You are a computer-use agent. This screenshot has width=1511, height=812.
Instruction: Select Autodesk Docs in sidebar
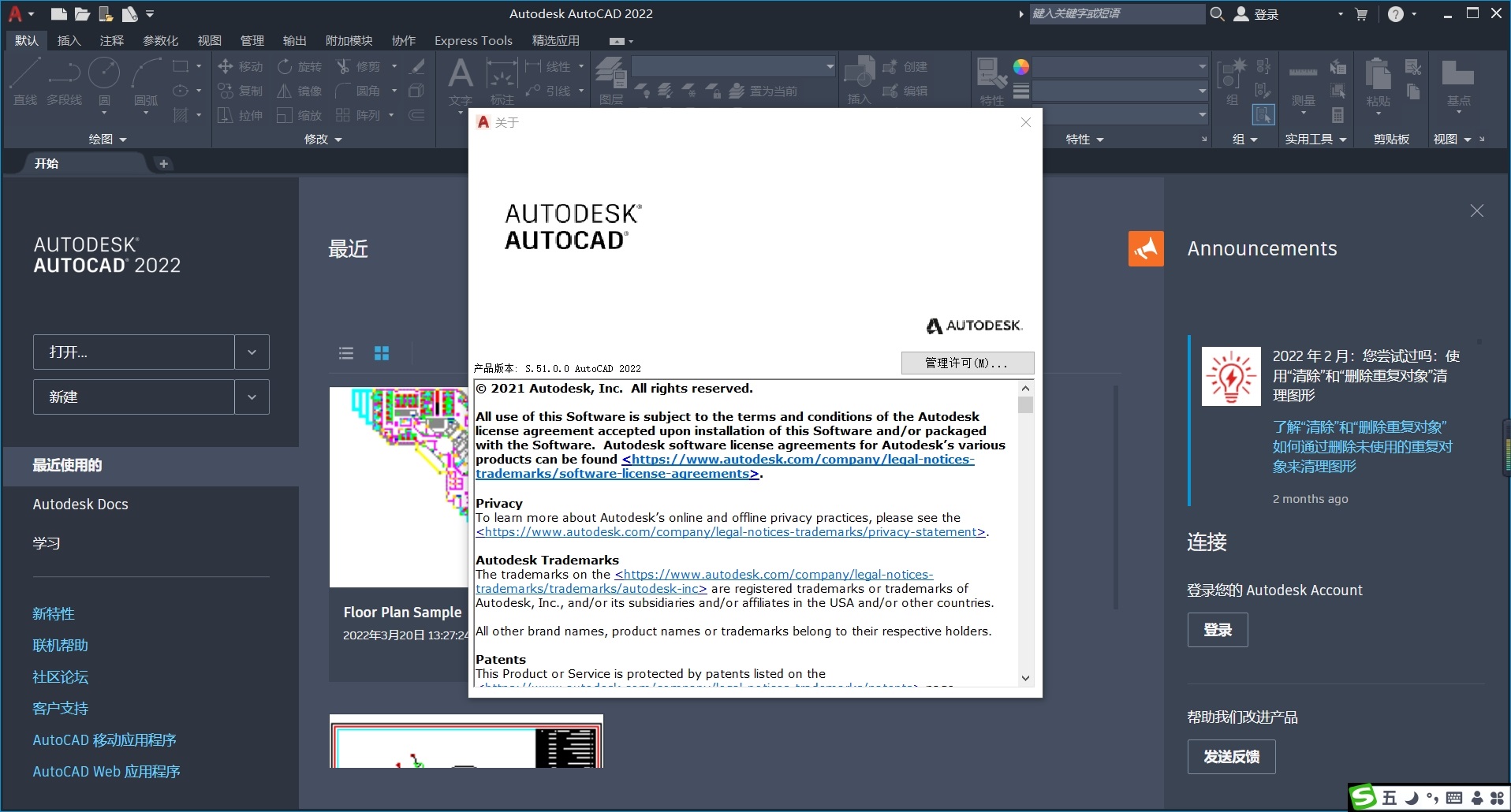pyautogui.click(x=80, y=505)
